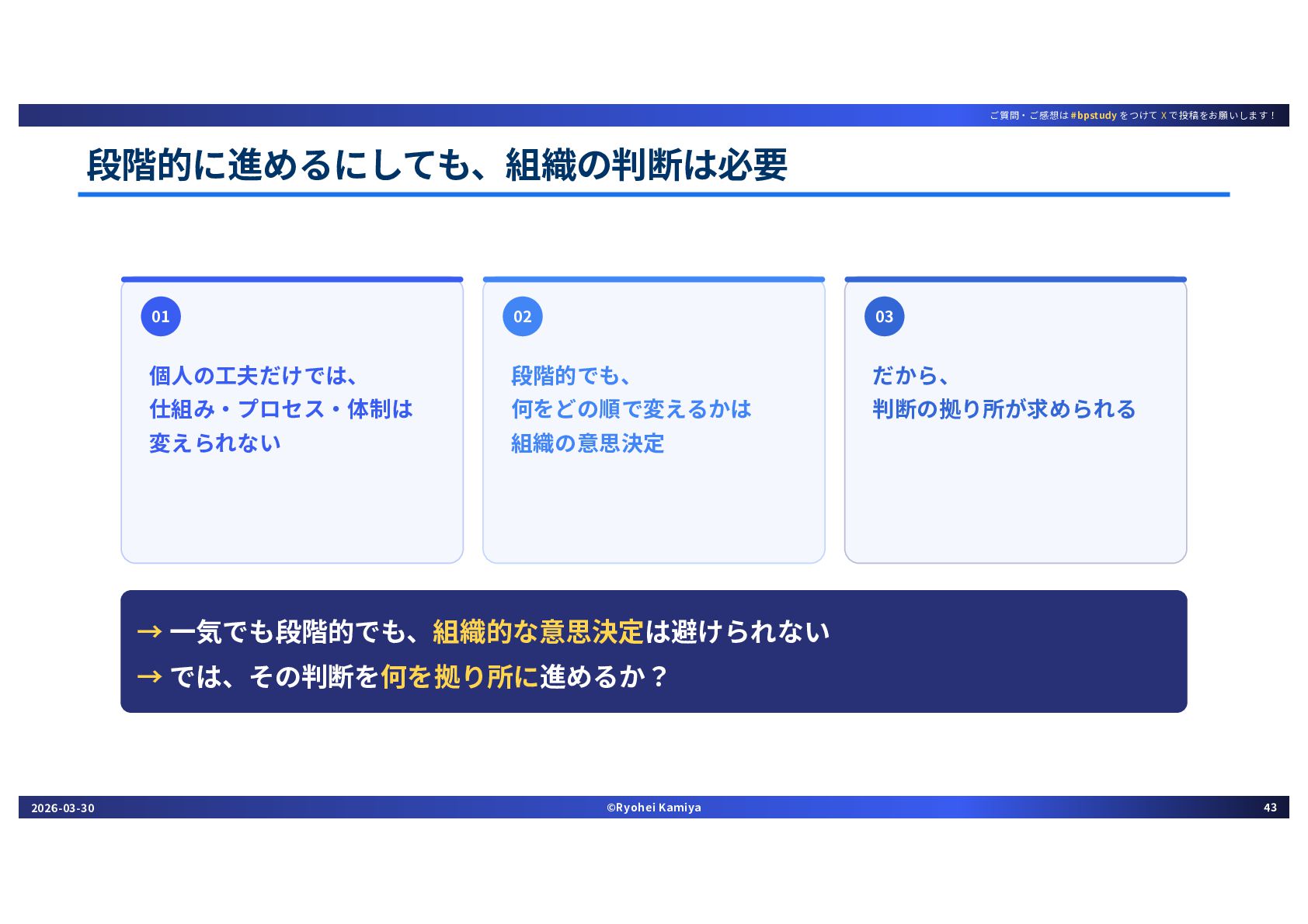Image resolution: width=1308 pixels, height=924 pixels.
Task: Click text 仕組み・プロセス・体制は
Action: click(x=281, y=409)
